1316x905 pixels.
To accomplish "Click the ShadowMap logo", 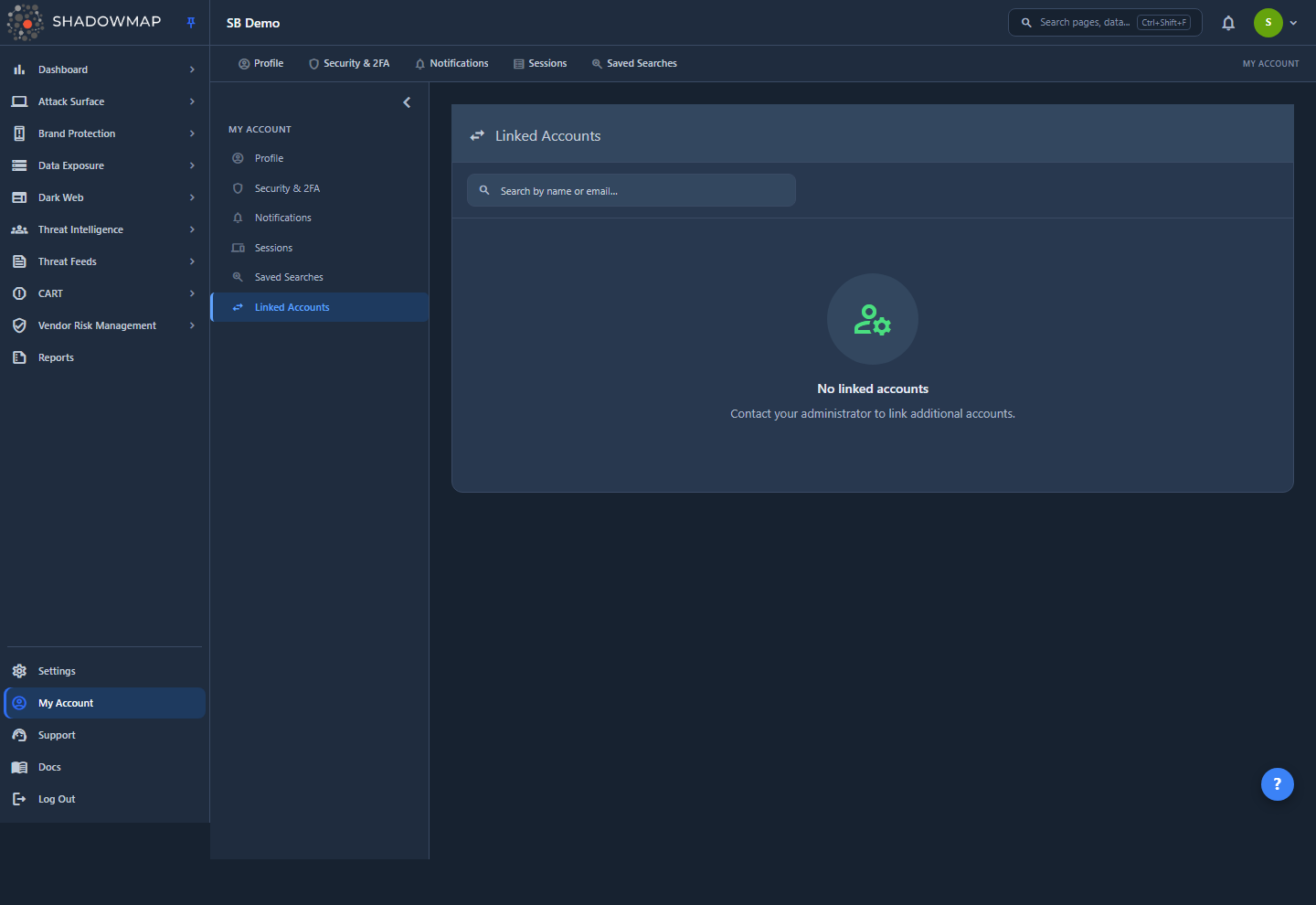I will tap(84, 22).
